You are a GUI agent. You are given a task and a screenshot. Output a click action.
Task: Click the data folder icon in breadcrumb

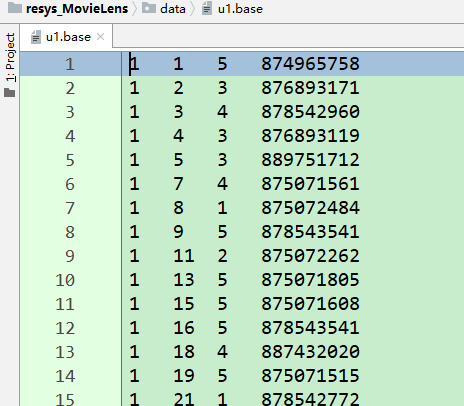(x=149, y=8)
